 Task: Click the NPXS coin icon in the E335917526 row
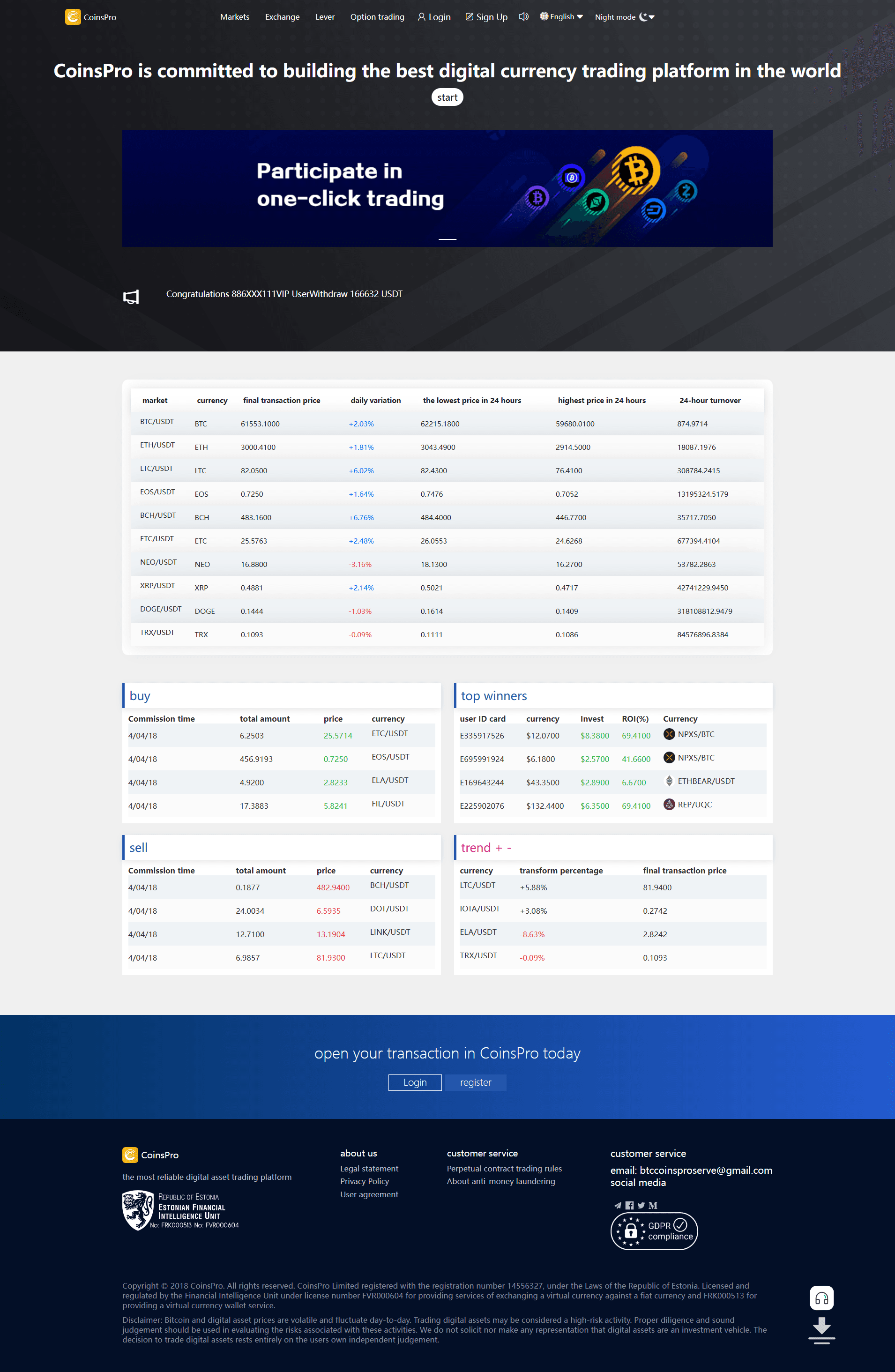point(669,734)
